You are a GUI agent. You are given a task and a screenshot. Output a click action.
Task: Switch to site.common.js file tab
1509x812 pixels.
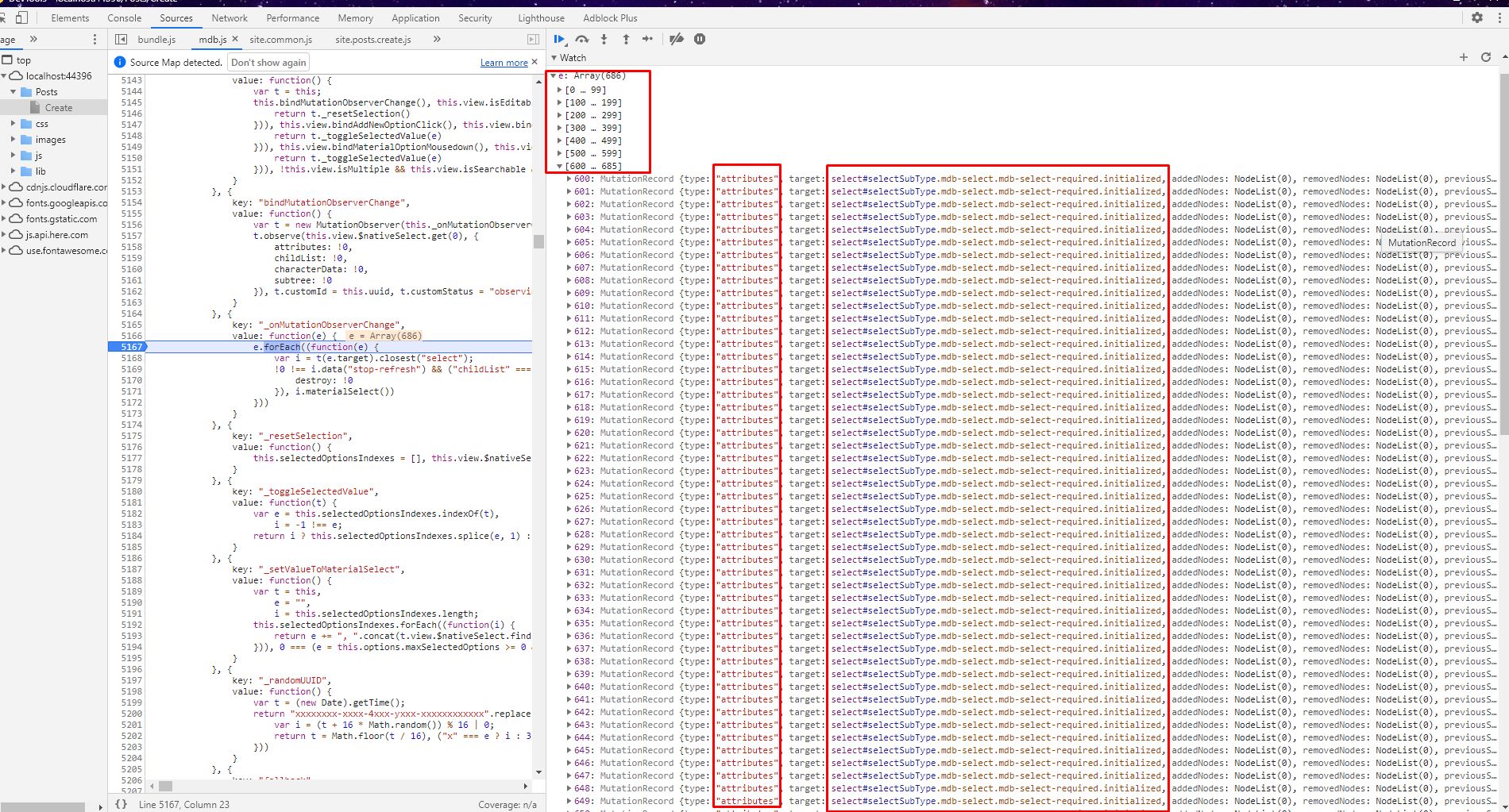(281, 39)
